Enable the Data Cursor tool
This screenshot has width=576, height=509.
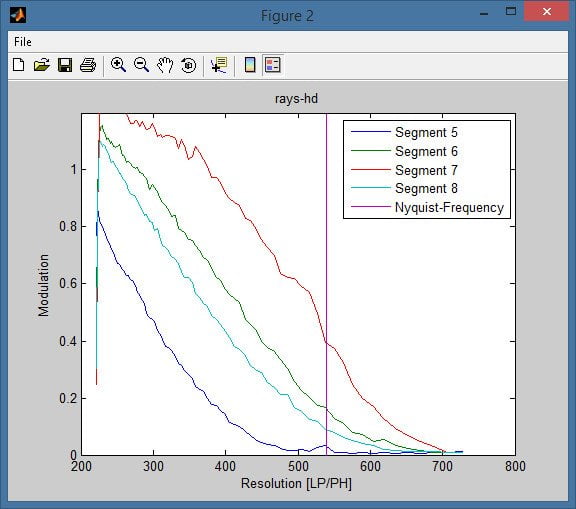click(x=219, y=65)
